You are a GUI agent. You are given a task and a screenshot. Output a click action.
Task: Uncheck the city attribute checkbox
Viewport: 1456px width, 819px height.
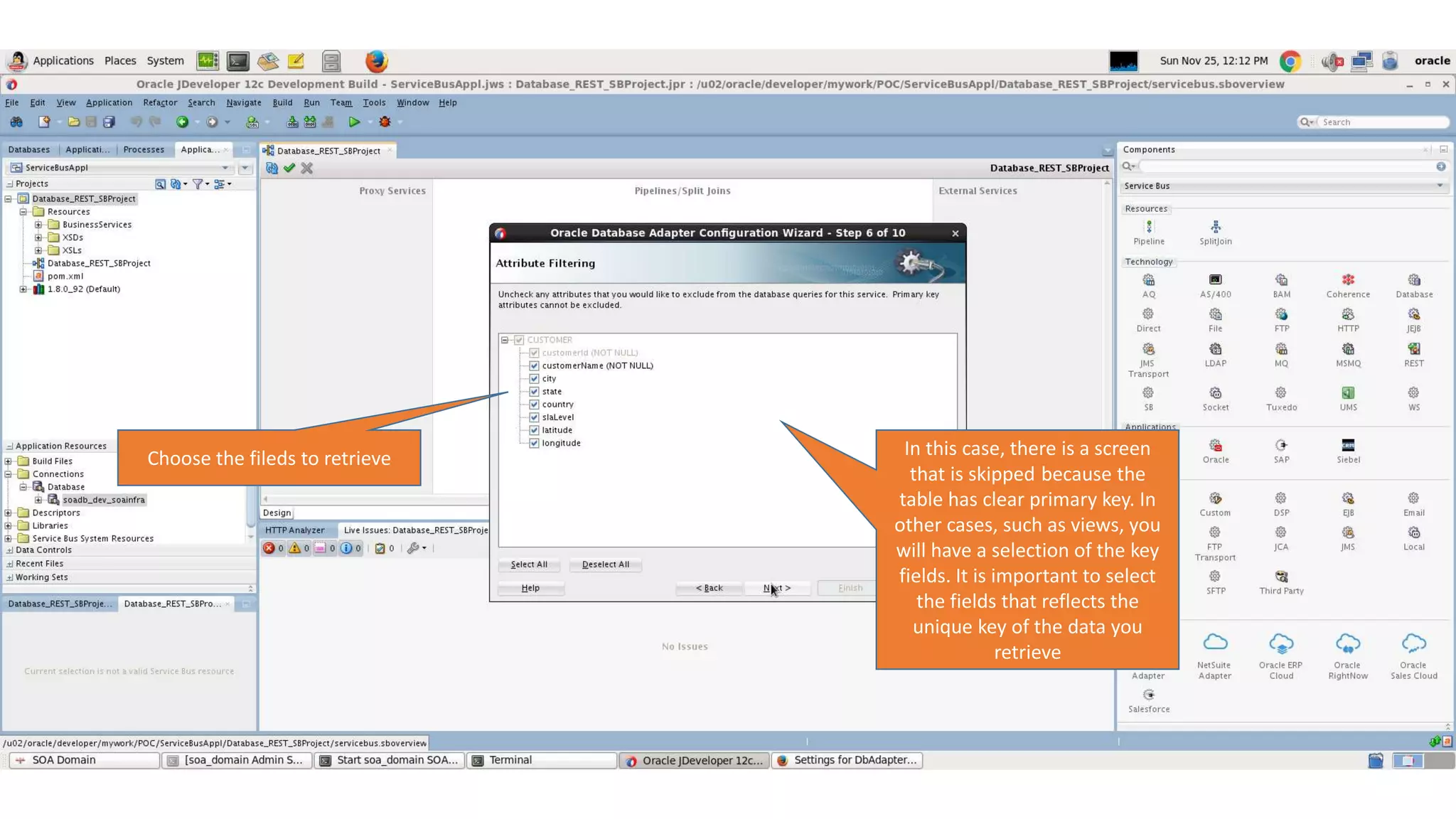click(x=534, y=378)
